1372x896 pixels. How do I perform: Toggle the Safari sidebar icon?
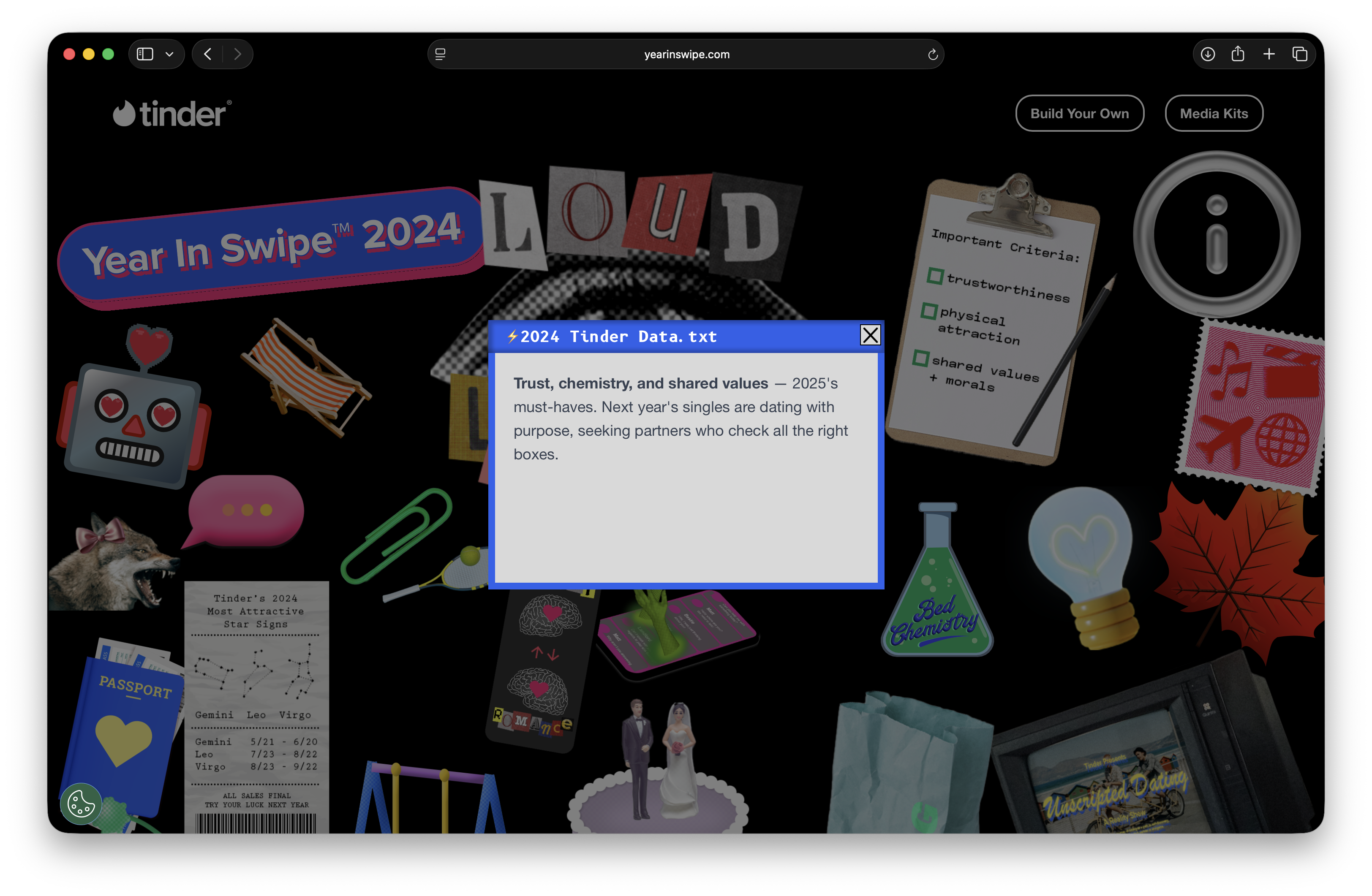[145, 54]
